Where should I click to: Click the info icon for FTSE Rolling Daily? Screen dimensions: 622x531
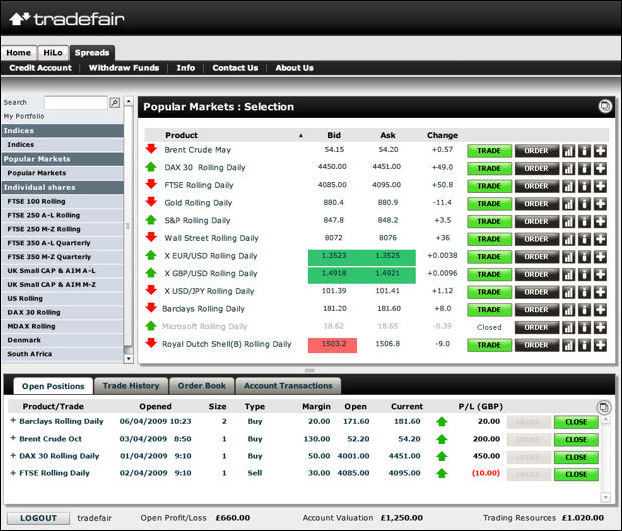584,185
